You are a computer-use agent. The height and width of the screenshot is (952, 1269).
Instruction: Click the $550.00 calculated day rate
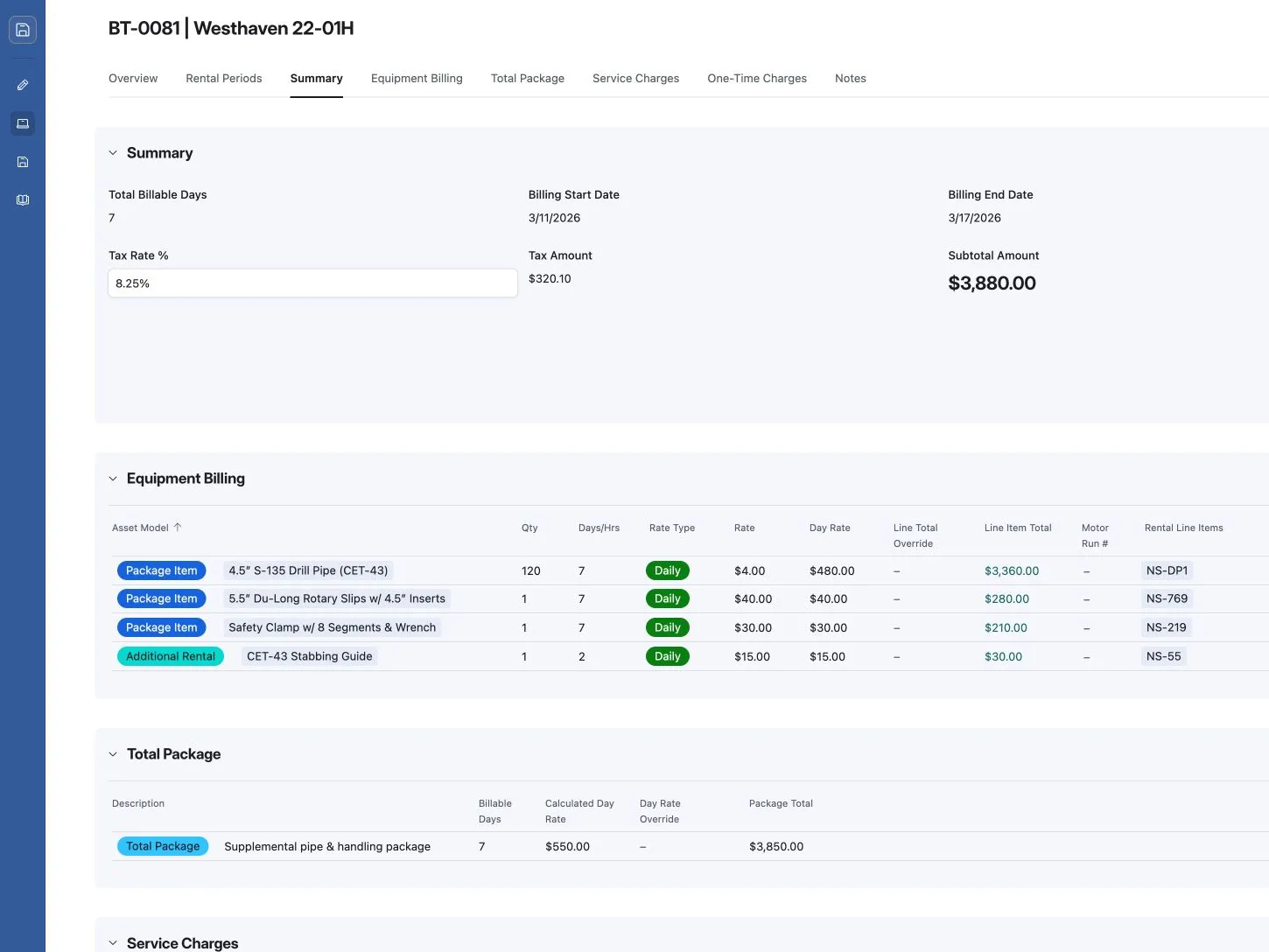point(567,846)
